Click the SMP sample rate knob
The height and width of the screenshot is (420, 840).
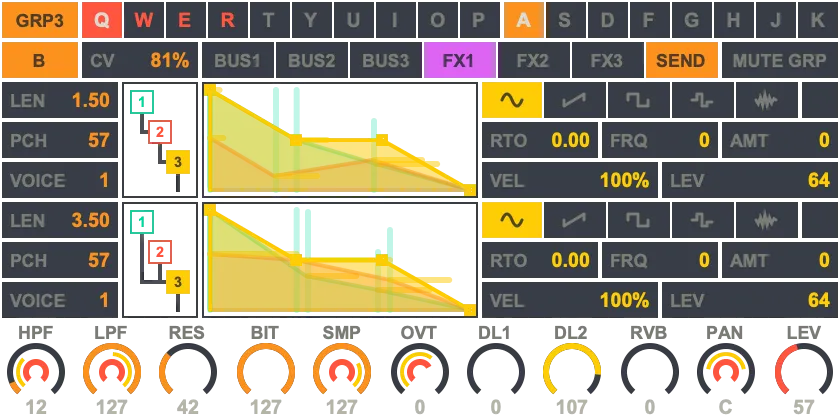pyautogui.click(x=342, y=371)
